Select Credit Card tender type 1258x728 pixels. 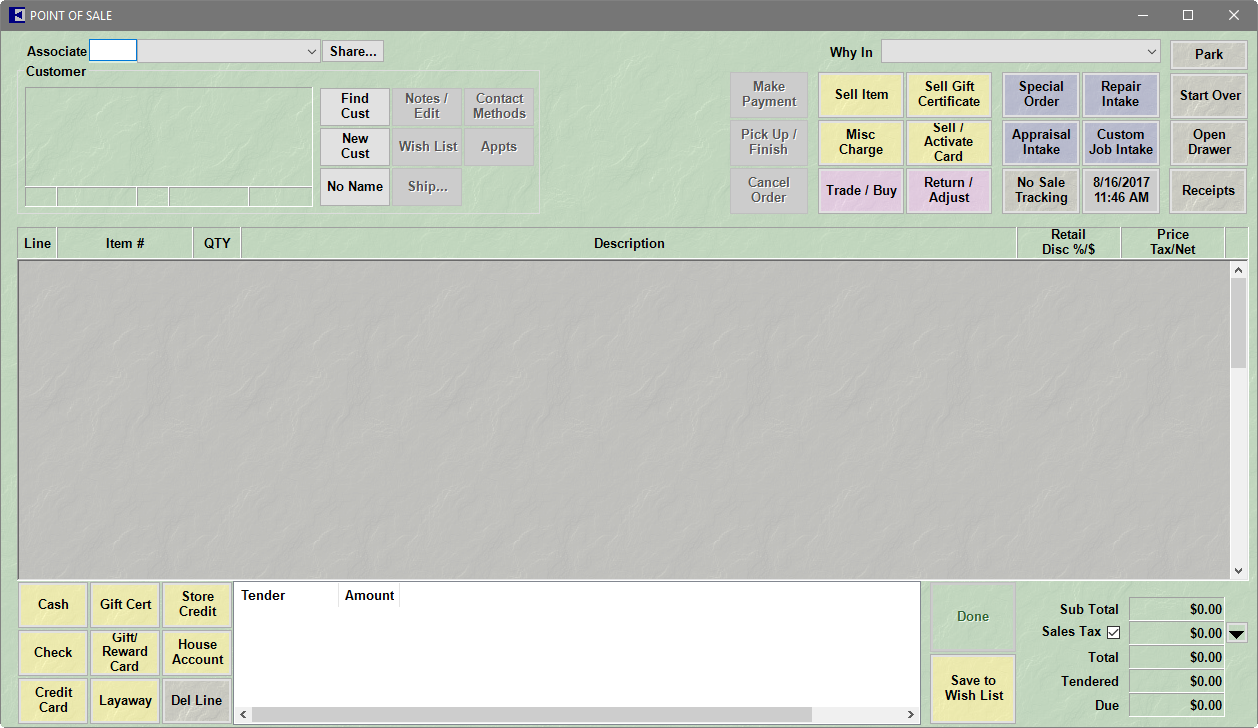point(53,700)
